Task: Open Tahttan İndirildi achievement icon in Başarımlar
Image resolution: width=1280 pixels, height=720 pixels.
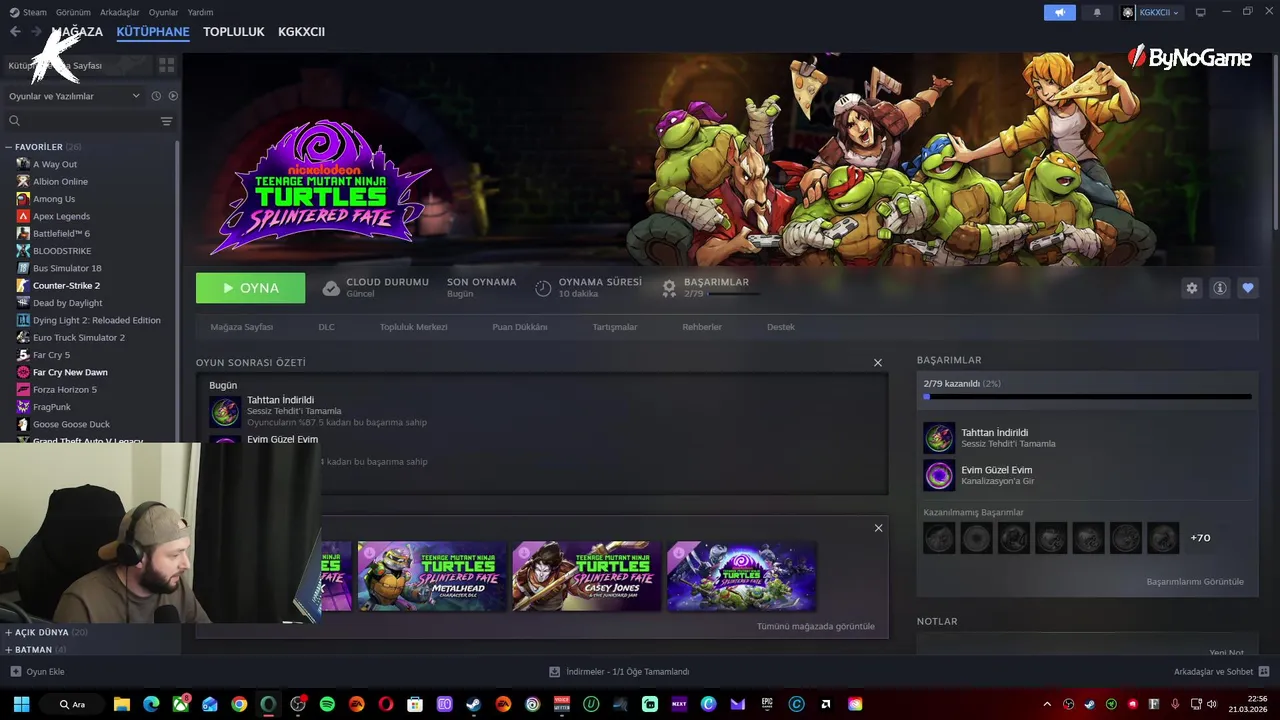Action: point(939,438)
